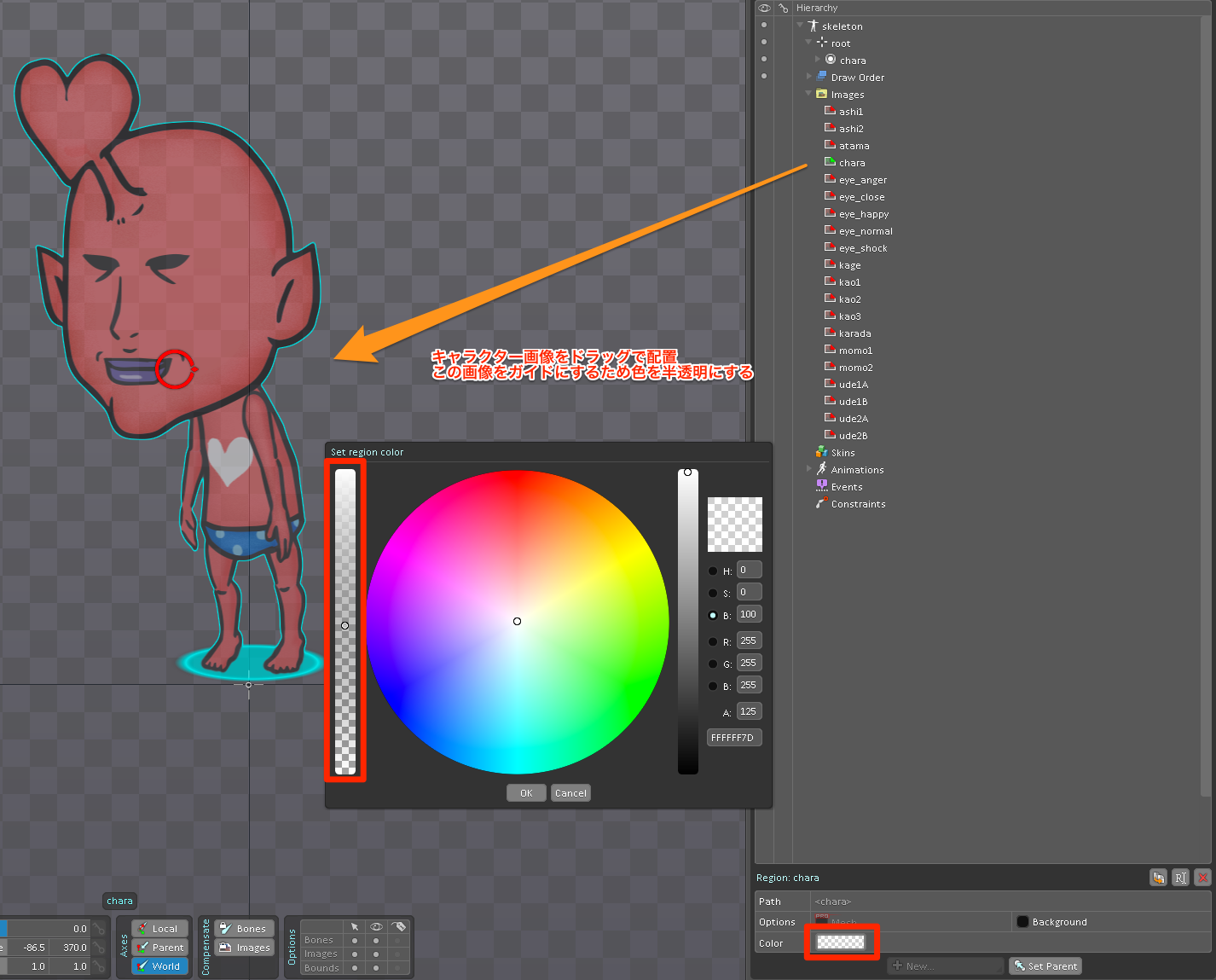Click the duplicate icon in Region panel
This screenshot has width=1216, height=980.
click(1158, 877)
